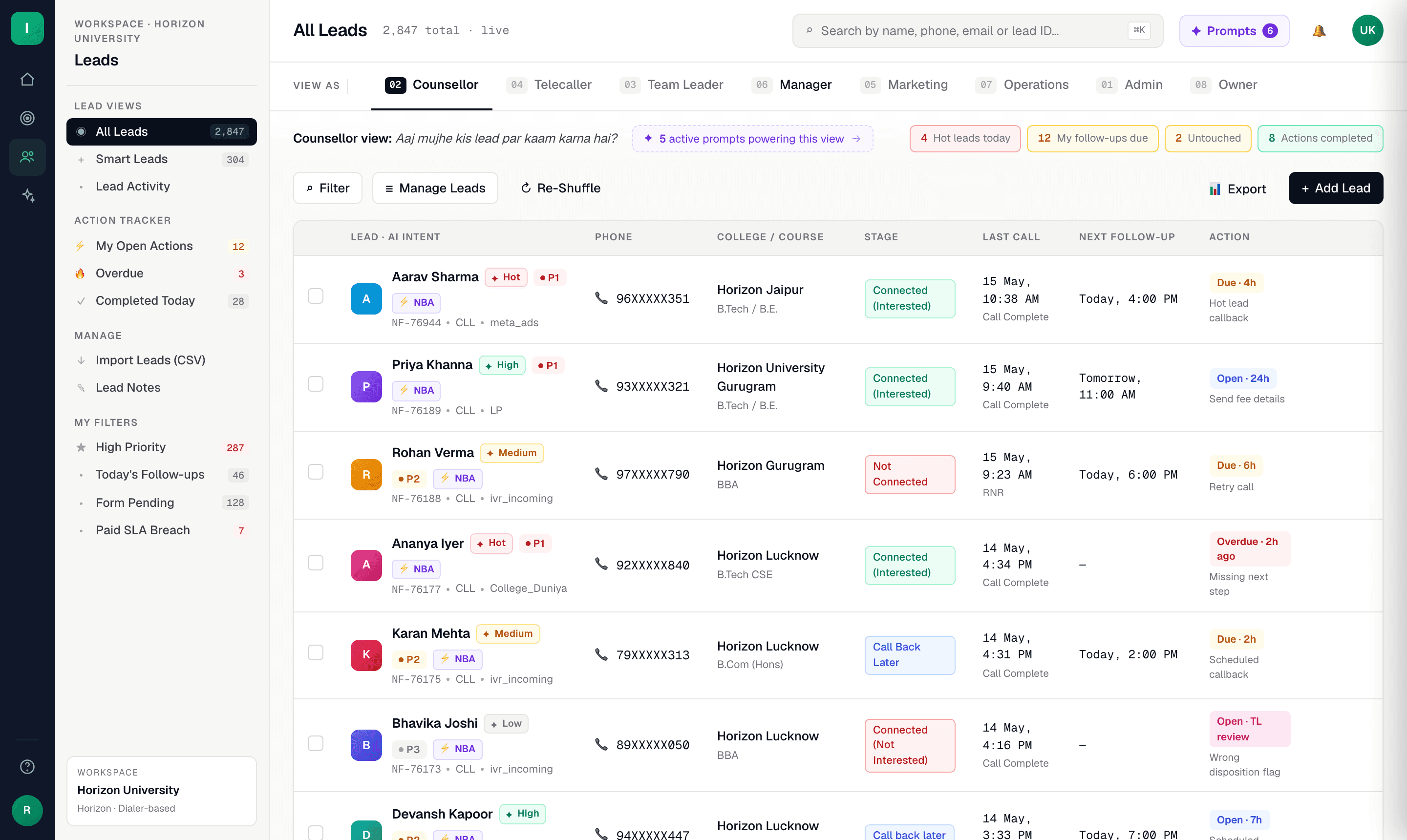
Task: Click the NBA badge on Aarav Sharma
Action: 416,302
